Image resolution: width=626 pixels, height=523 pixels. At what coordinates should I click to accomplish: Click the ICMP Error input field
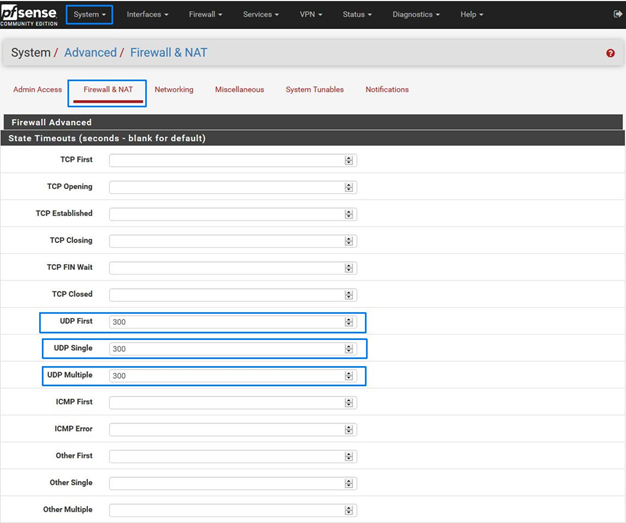(233, 429)
